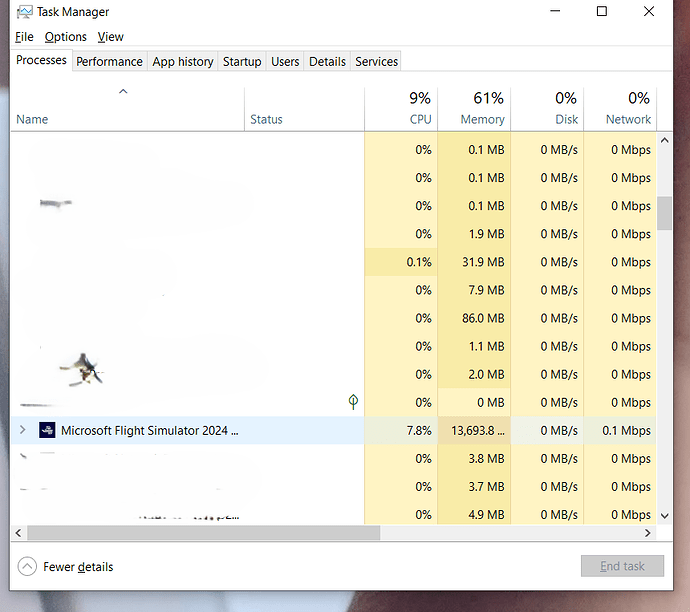Select the Processes tab
Viewport: 690px width, 612px height.
coord(41,60)
